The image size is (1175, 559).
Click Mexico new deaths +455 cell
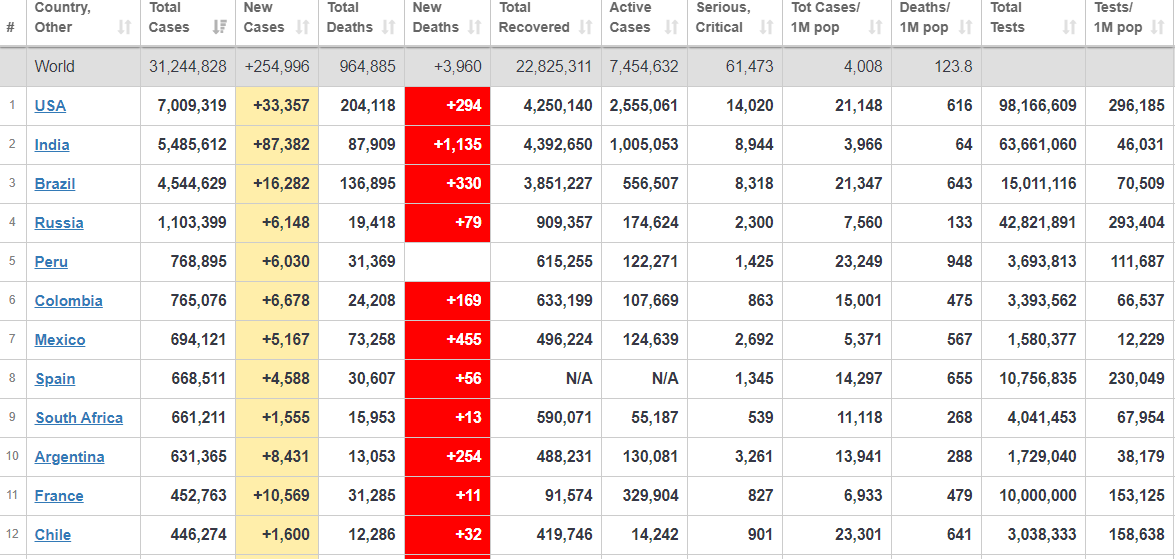point(447,339)
